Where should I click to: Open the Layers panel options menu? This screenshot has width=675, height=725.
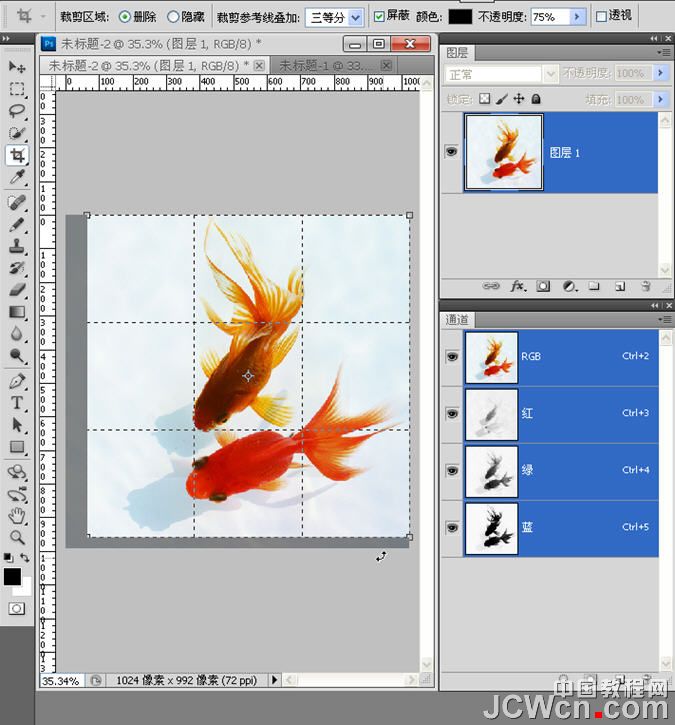(x=664, y=53)
